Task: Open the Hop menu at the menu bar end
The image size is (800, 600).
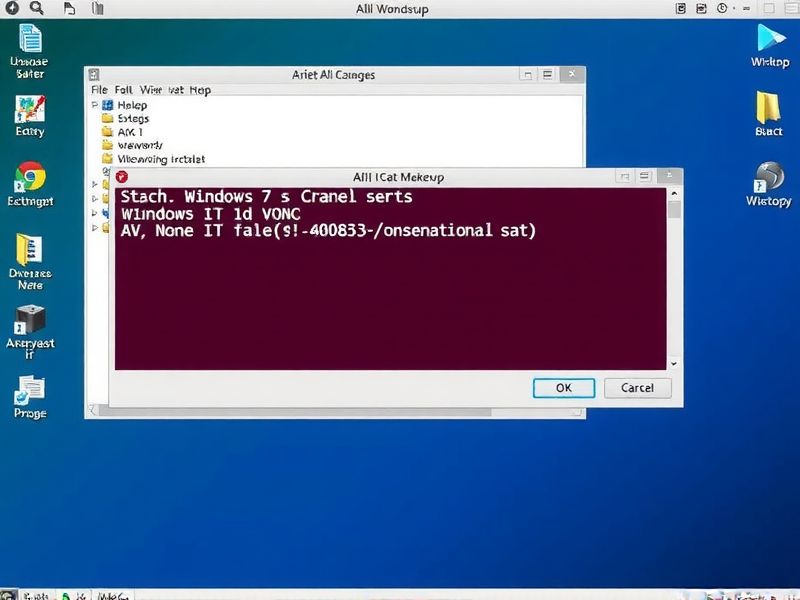Action: [x=199, y=89]
